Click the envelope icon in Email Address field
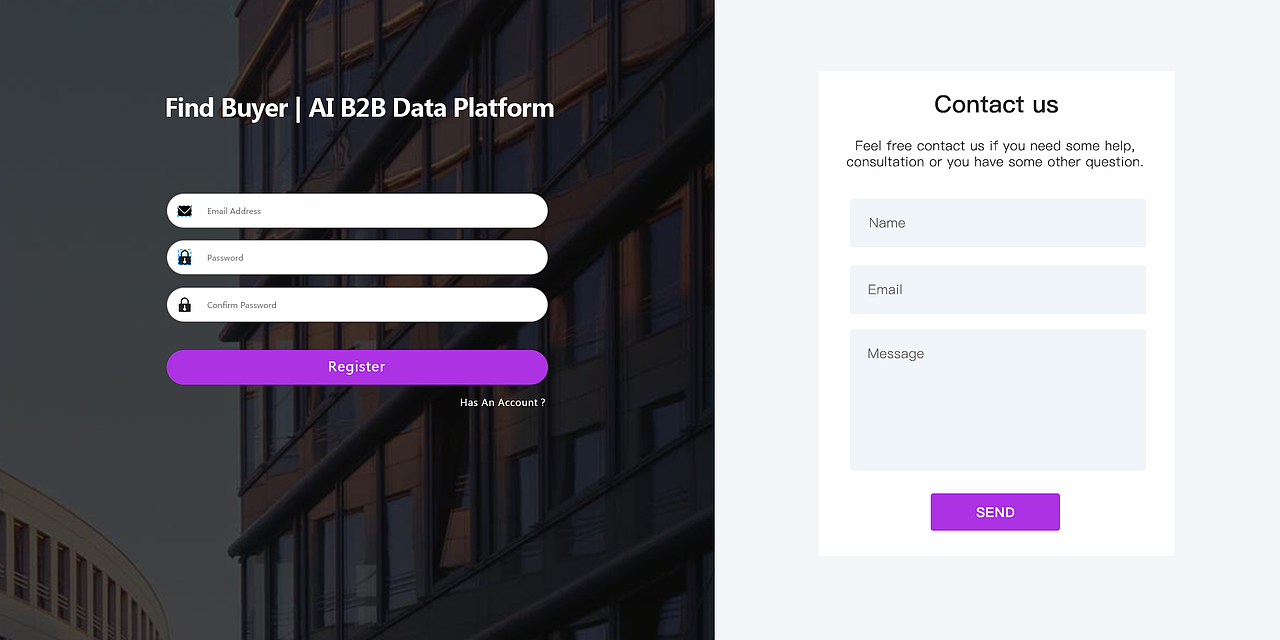The height and width of the screenshot is (640, 1280). click(x=185, y=211)
